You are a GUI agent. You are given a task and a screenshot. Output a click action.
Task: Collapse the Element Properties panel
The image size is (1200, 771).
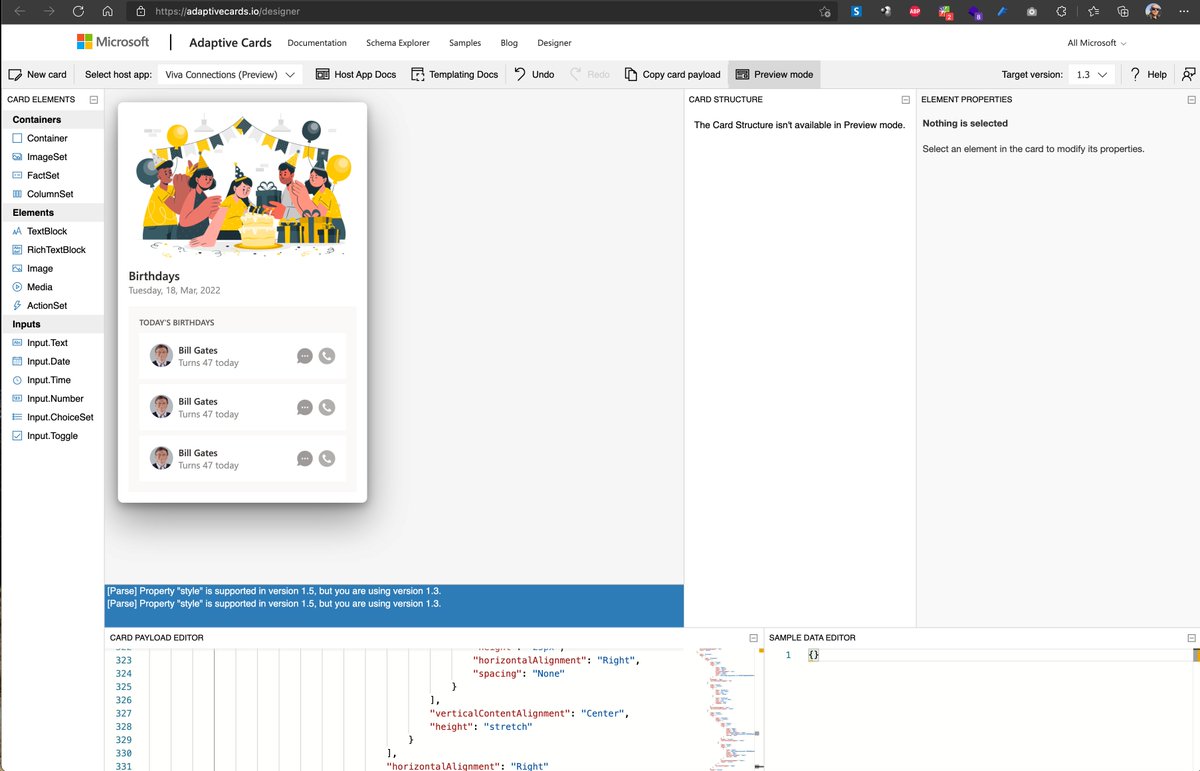point(1191,100)
